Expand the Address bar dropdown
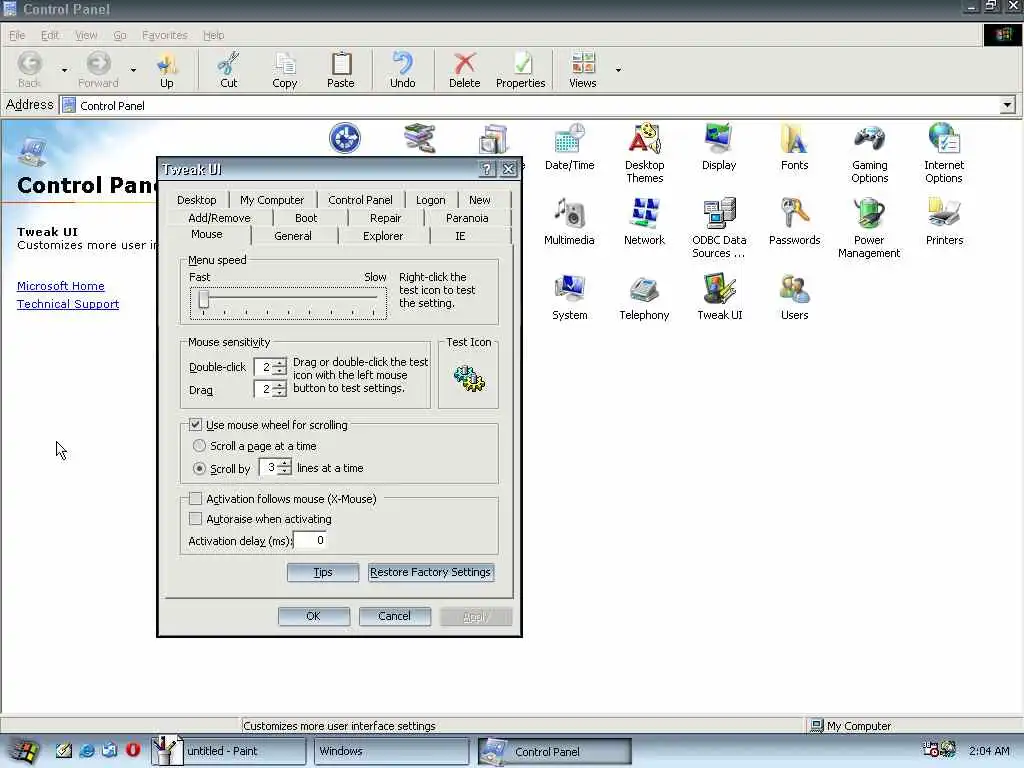The image size is (1024, 768). point(1007,105)
